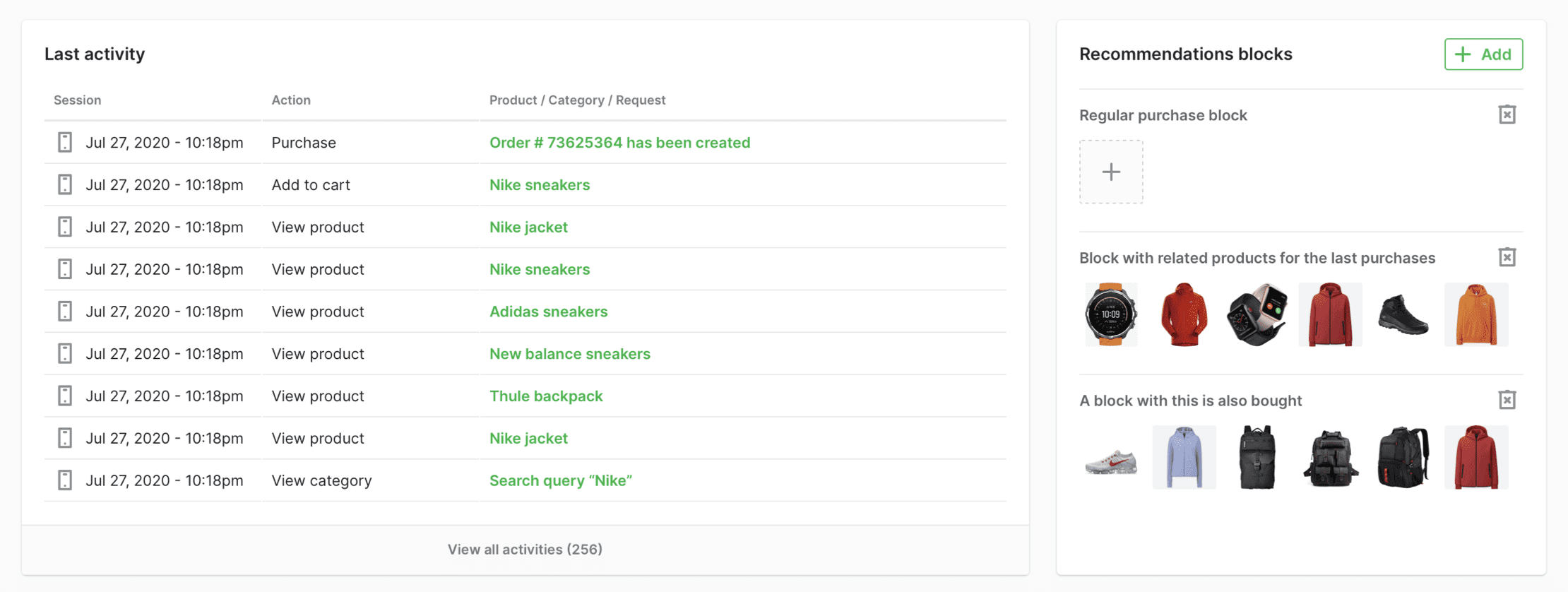Open the Thule backpack product link
Screen dimensions: 1568x592
click(546, 396)
